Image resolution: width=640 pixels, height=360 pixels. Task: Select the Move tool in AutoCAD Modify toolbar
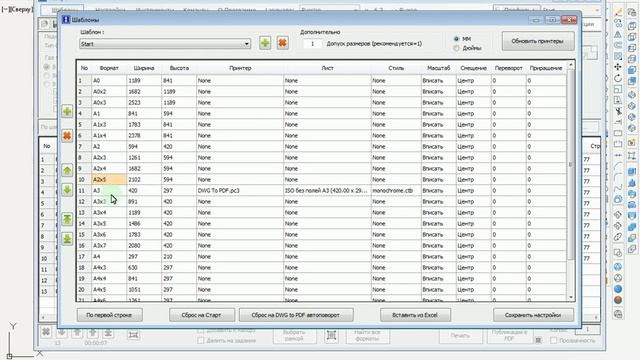point(618,67)
